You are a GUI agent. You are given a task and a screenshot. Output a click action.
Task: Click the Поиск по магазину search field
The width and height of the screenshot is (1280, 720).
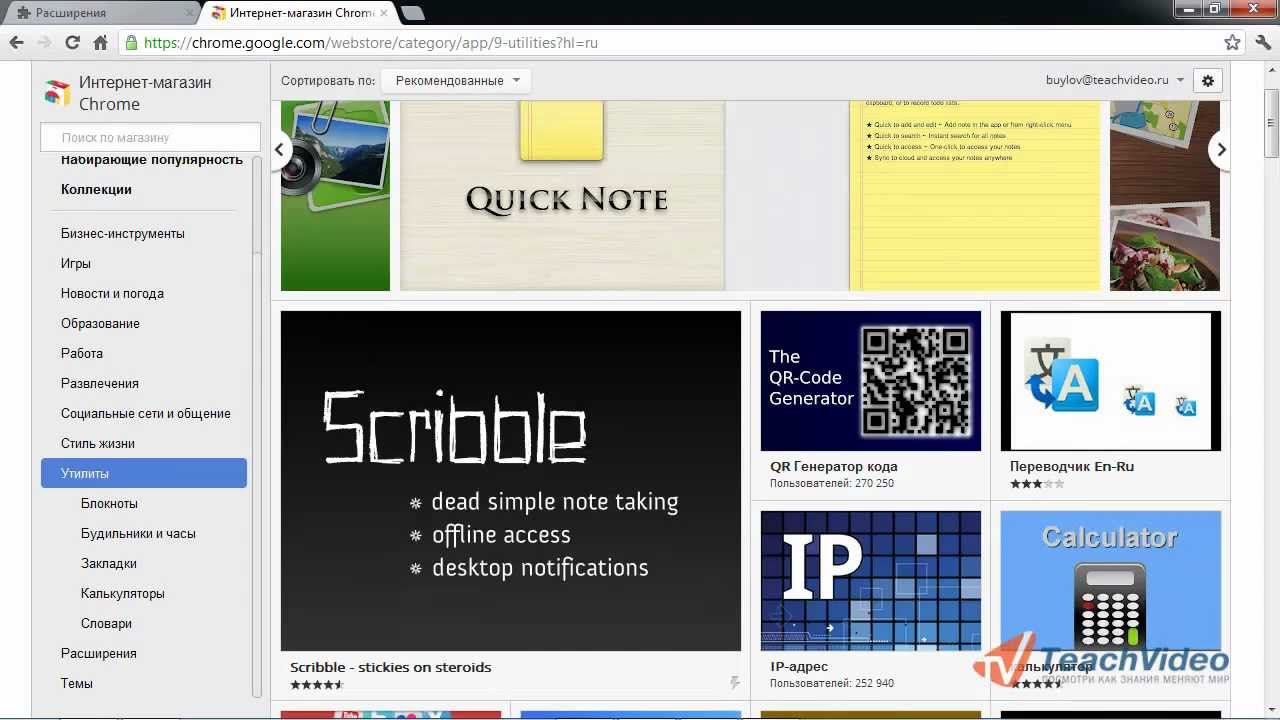[x=150, y=137]
